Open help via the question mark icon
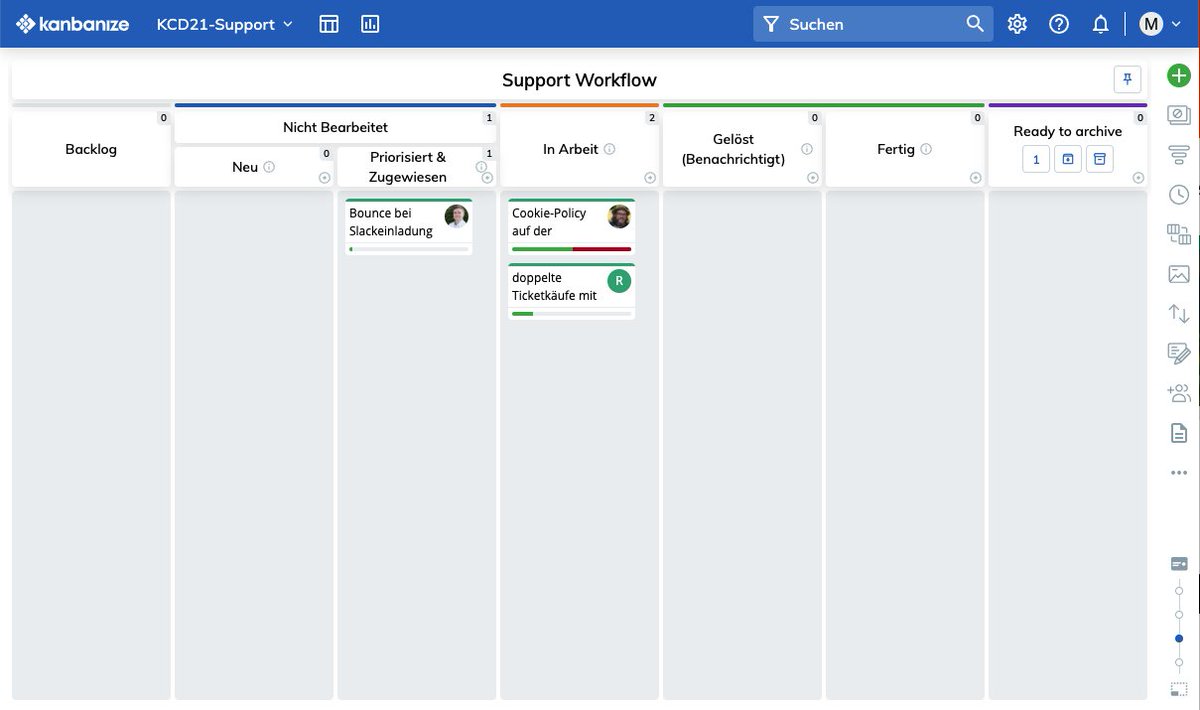The width and height of the screenshot is (1200, 710). (x=1059, y=23)
